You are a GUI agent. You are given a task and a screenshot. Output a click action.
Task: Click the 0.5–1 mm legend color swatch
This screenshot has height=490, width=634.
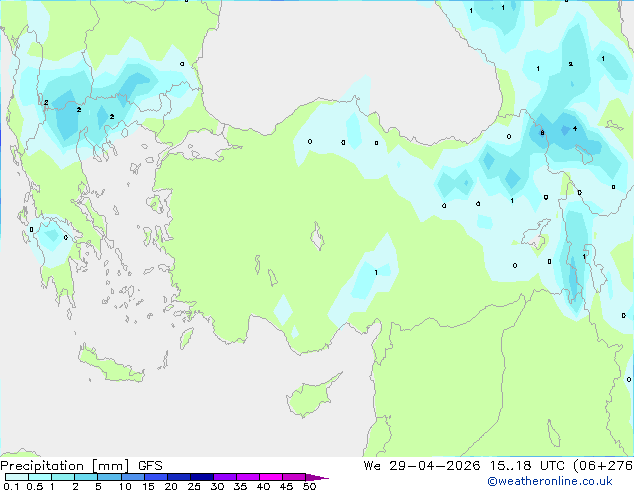pos(40,477)
